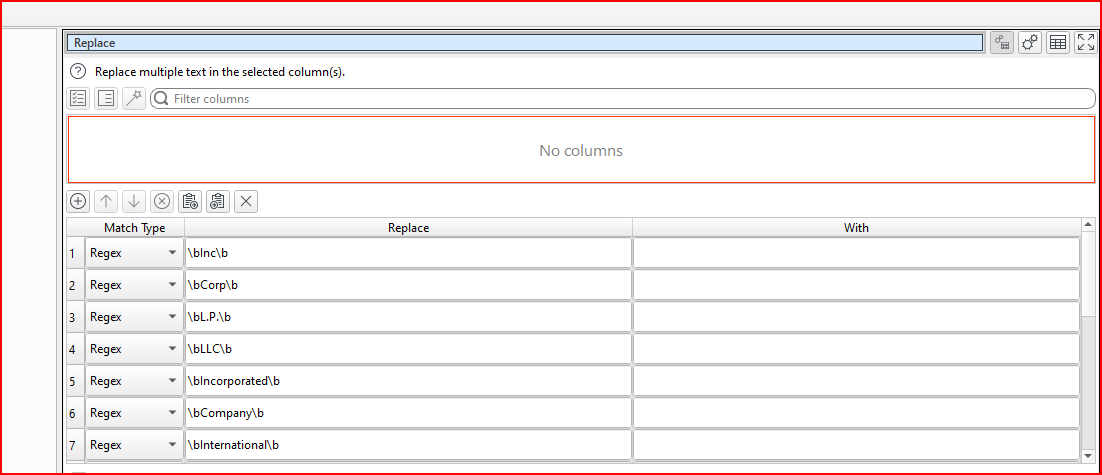Viewport: 1102px width, 475px height.
Task: Click the With field in row 1
Action: tap(856, 253)
